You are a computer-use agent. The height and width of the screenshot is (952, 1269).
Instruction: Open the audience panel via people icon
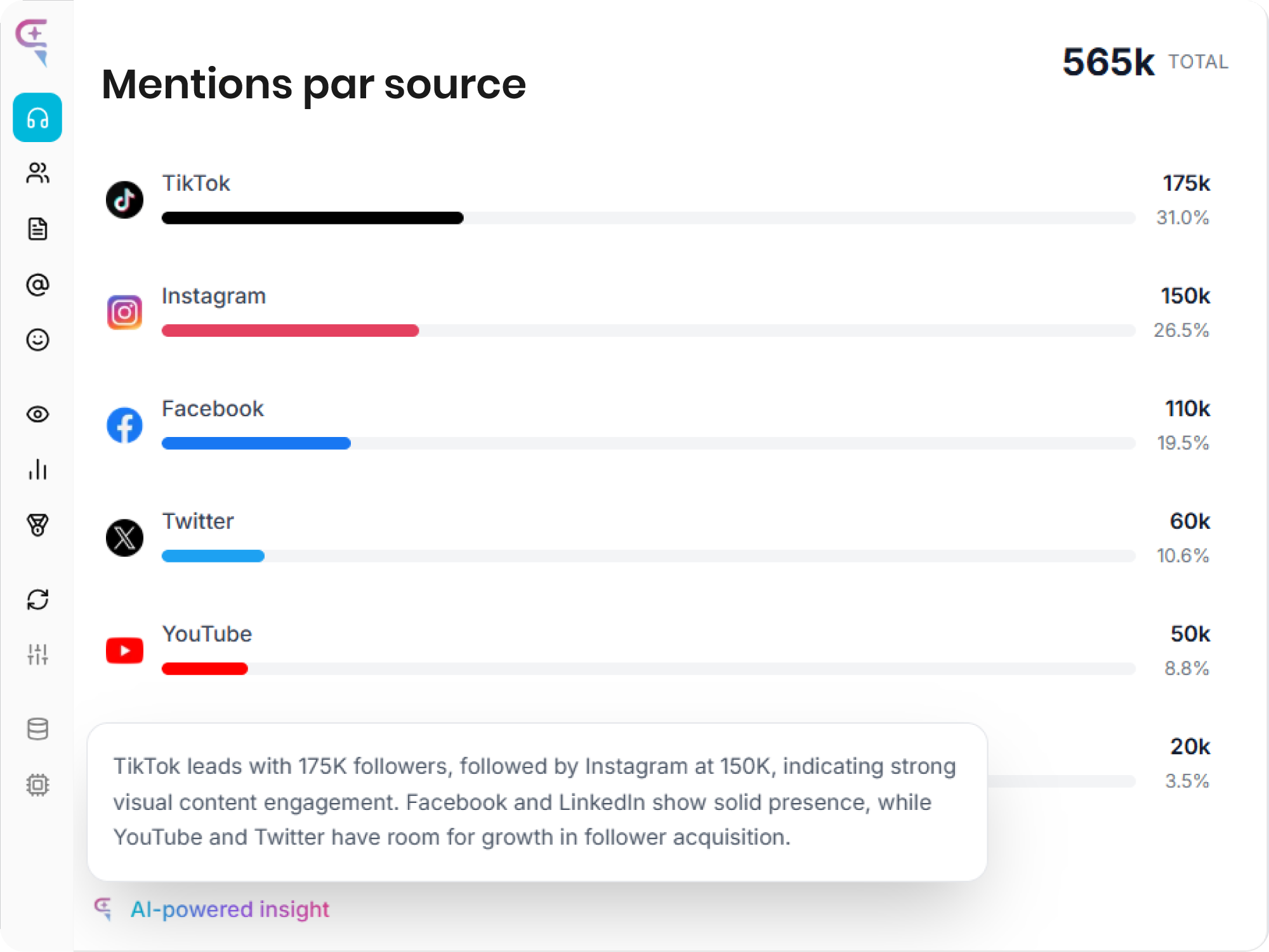click(37, 173)
